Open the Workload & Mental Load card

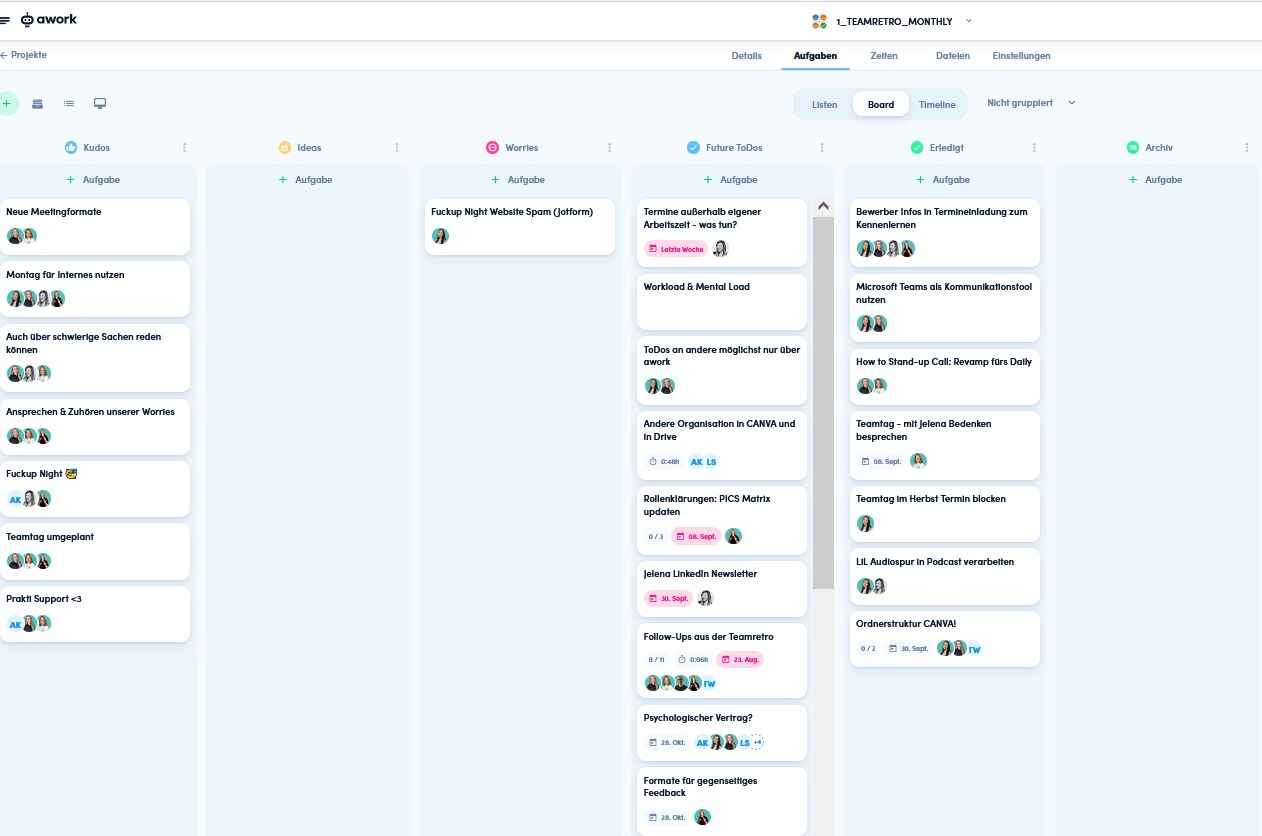click(722, 302)
